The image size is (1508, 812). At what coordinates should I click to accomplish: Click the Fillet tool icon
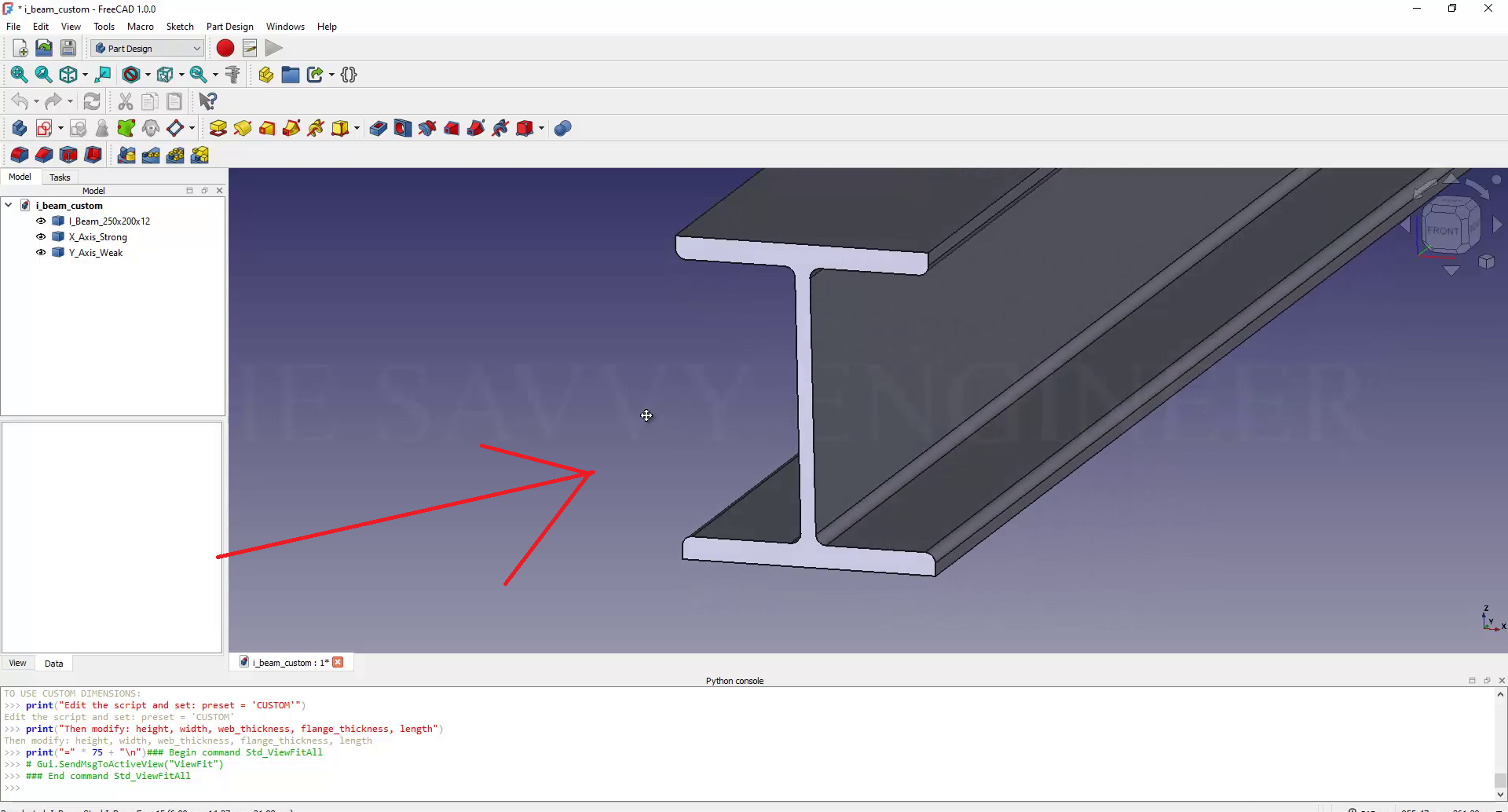coord(20,155)
